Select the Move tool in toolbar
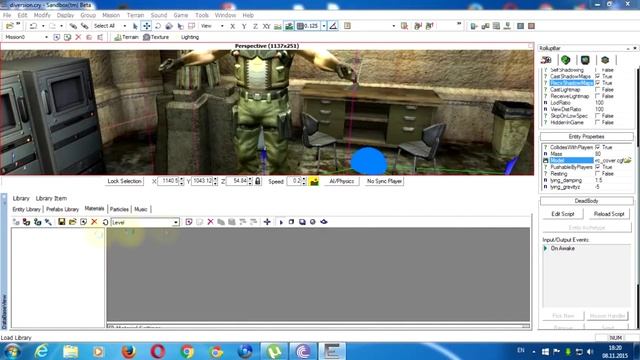Image resolution: width=640 pixels, height=360 pixels. point(146,26)
